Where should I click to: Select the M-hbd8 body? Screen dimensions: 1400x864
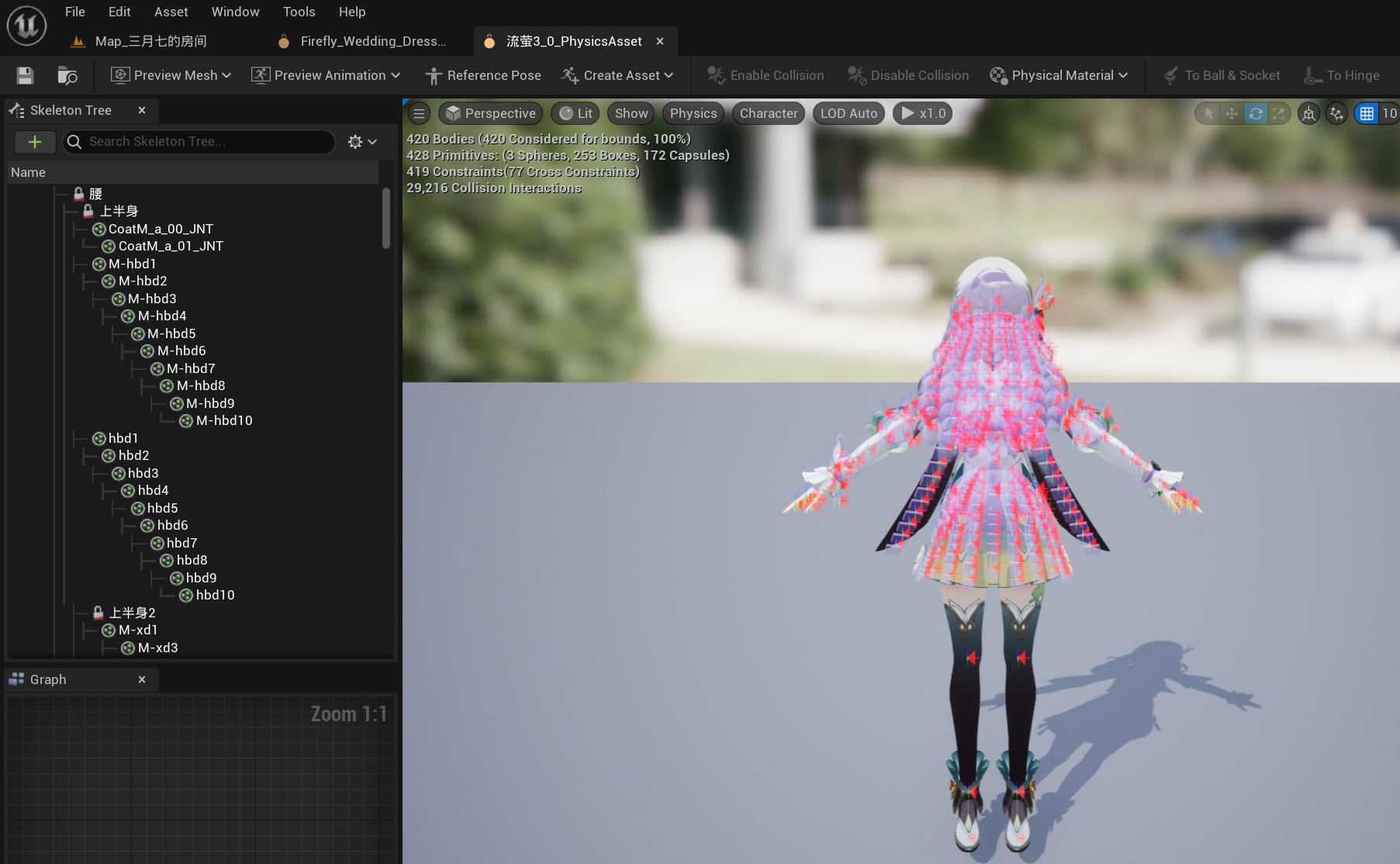[x=201, y=385]
